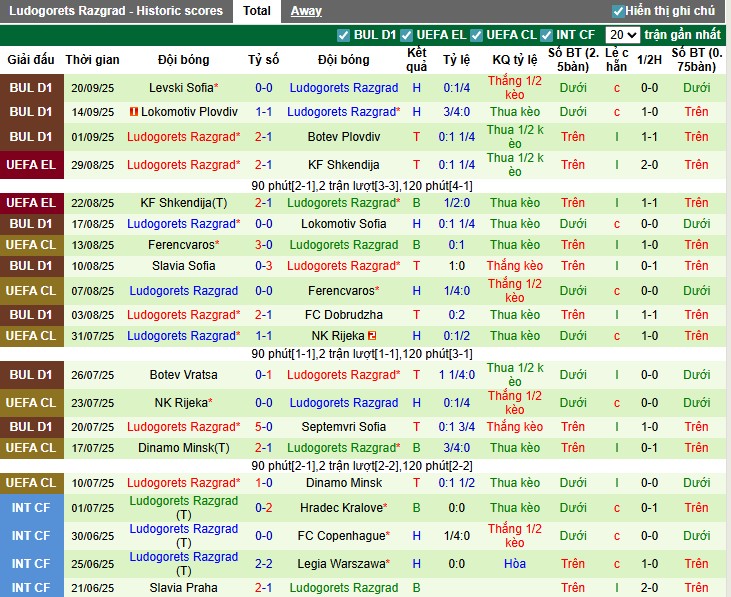Open the Lokomotiv Plovdiv team link

tap(189, 112)
